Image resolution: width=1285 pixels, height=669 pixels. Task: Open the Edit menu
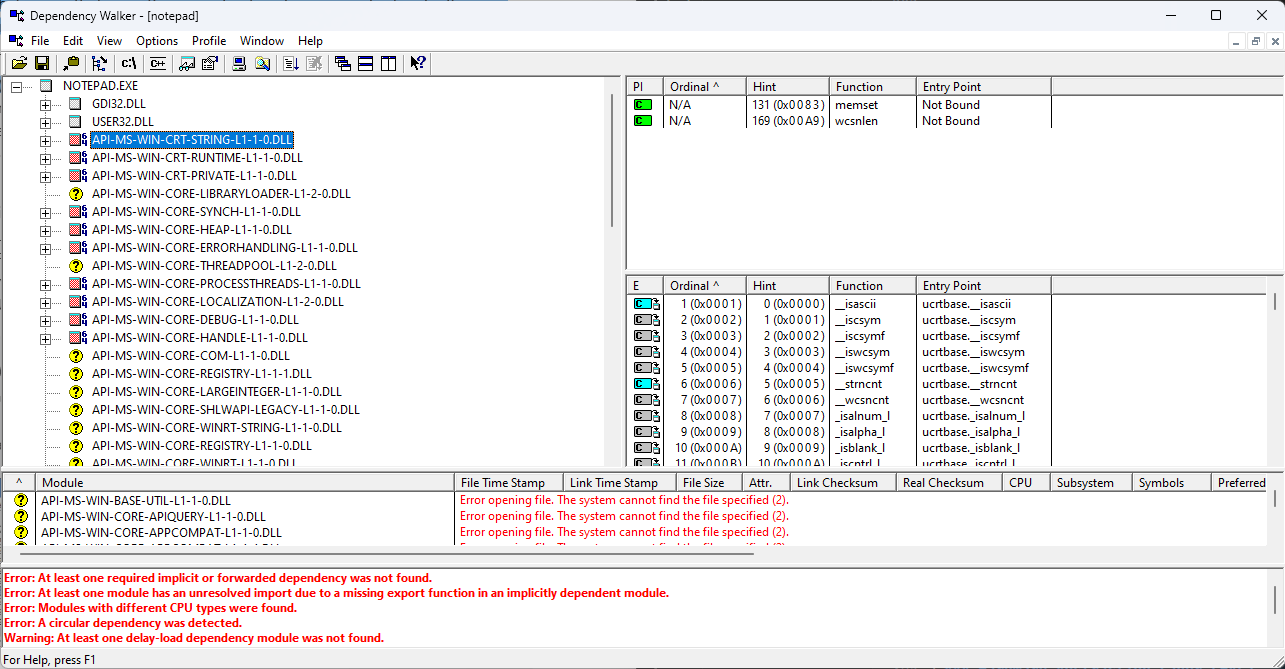pos(73,41)
